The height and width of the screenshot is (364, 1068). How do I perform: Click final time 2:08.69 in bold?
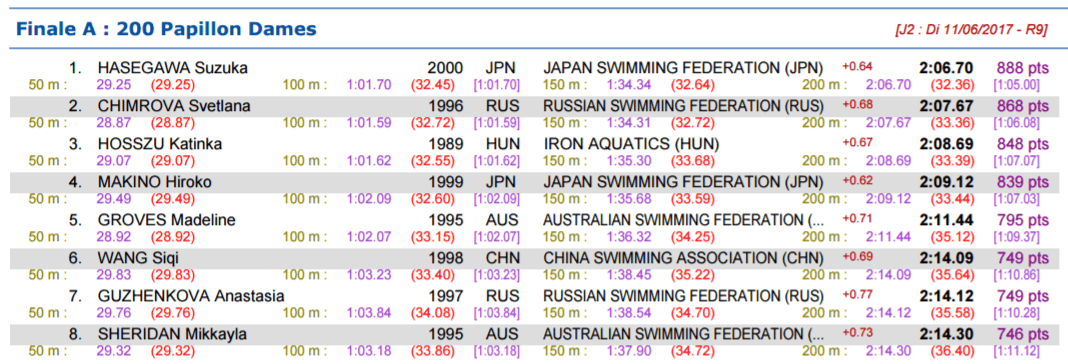(946, 145)
